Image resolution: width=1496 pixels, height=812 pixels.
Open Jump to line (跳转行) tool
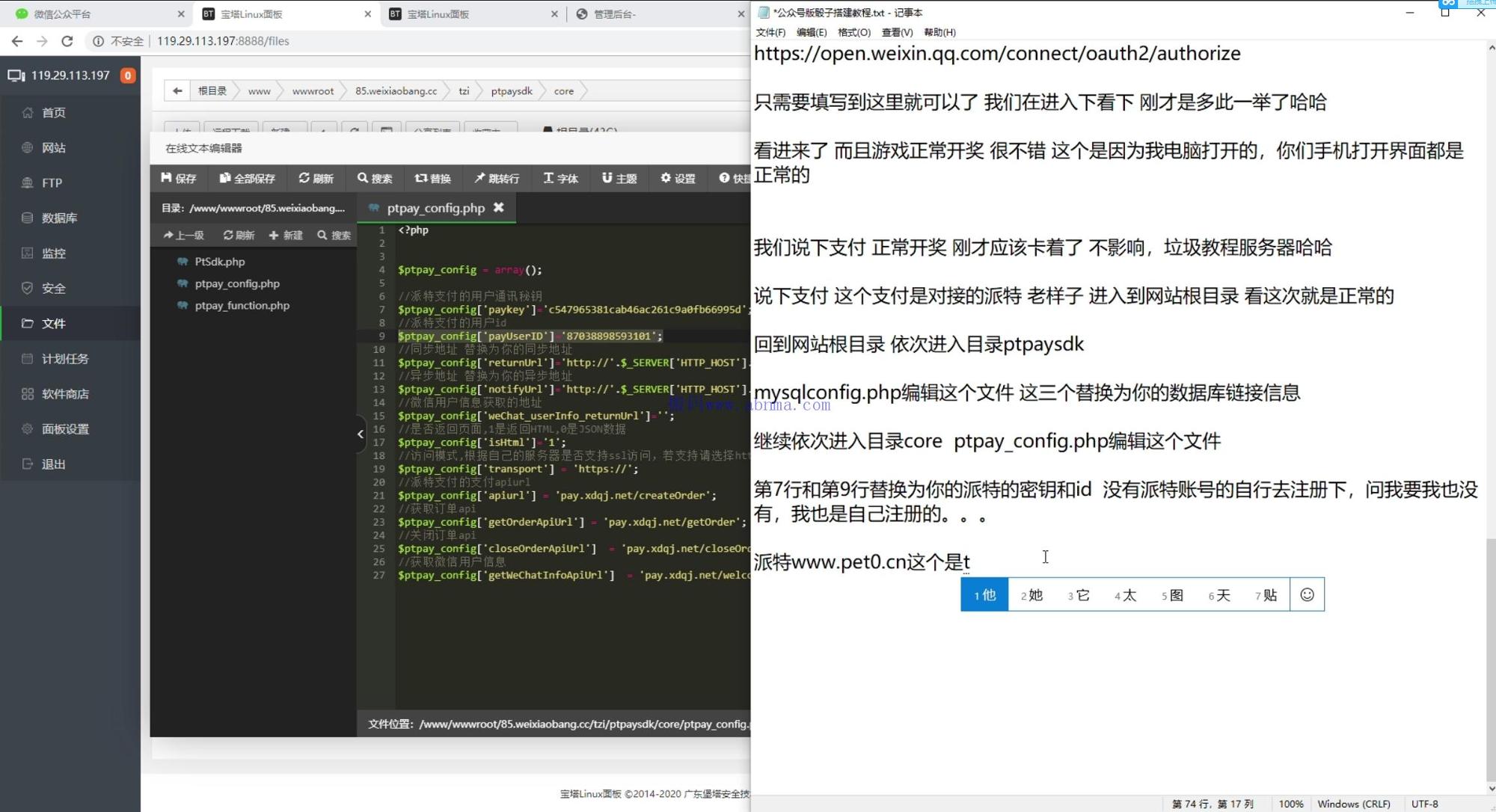497,178
